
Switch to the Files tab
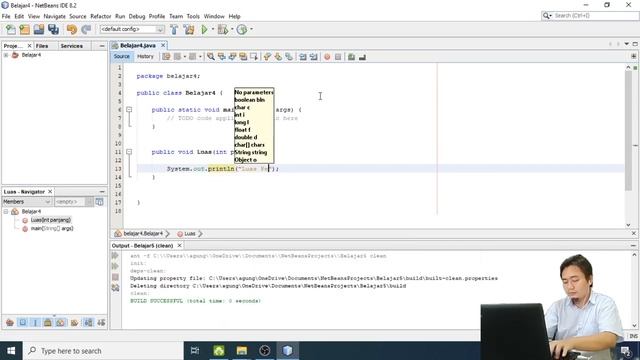(42, 46)
